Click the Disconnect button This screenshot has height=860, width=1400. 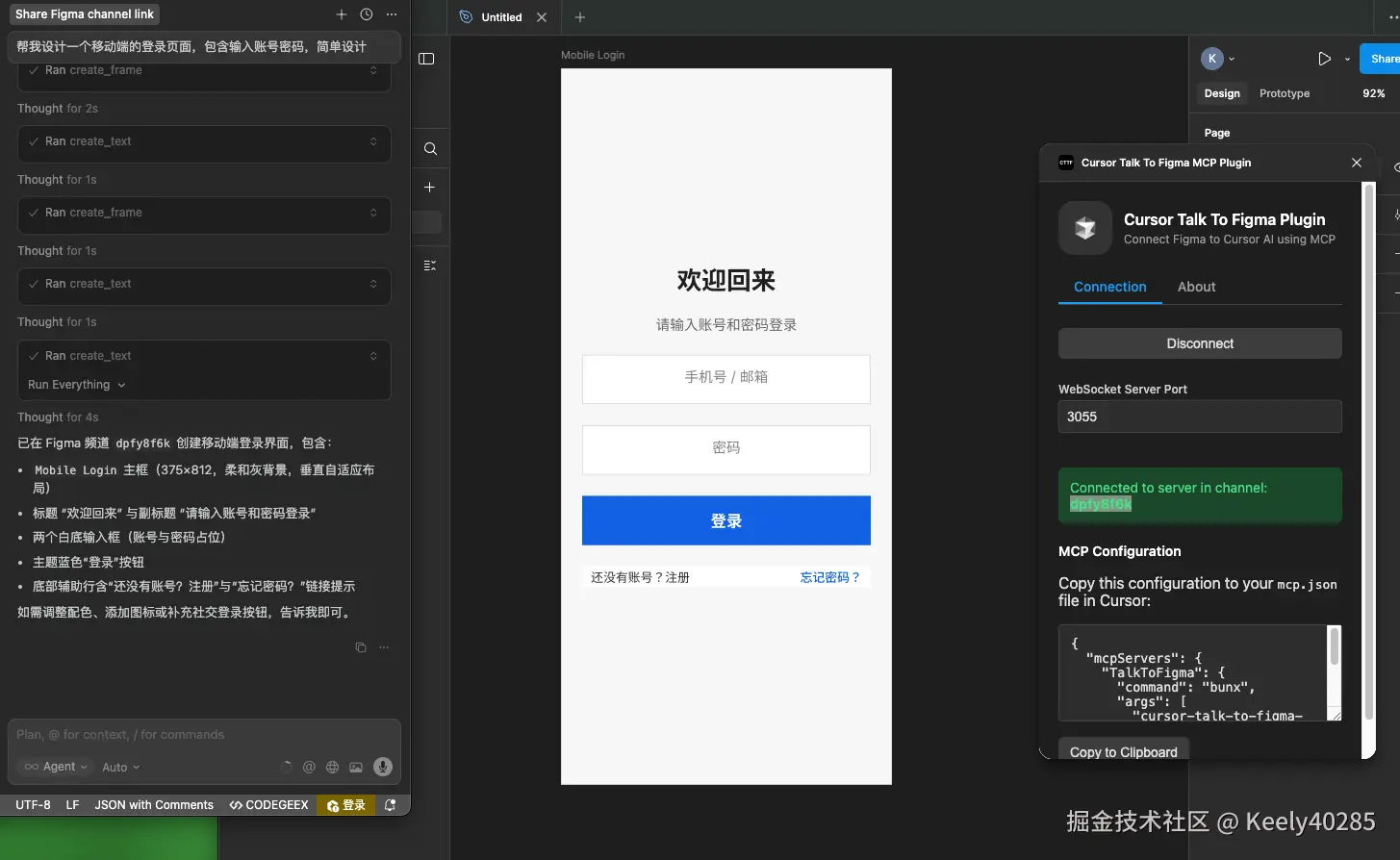(x=1199, y=343)
